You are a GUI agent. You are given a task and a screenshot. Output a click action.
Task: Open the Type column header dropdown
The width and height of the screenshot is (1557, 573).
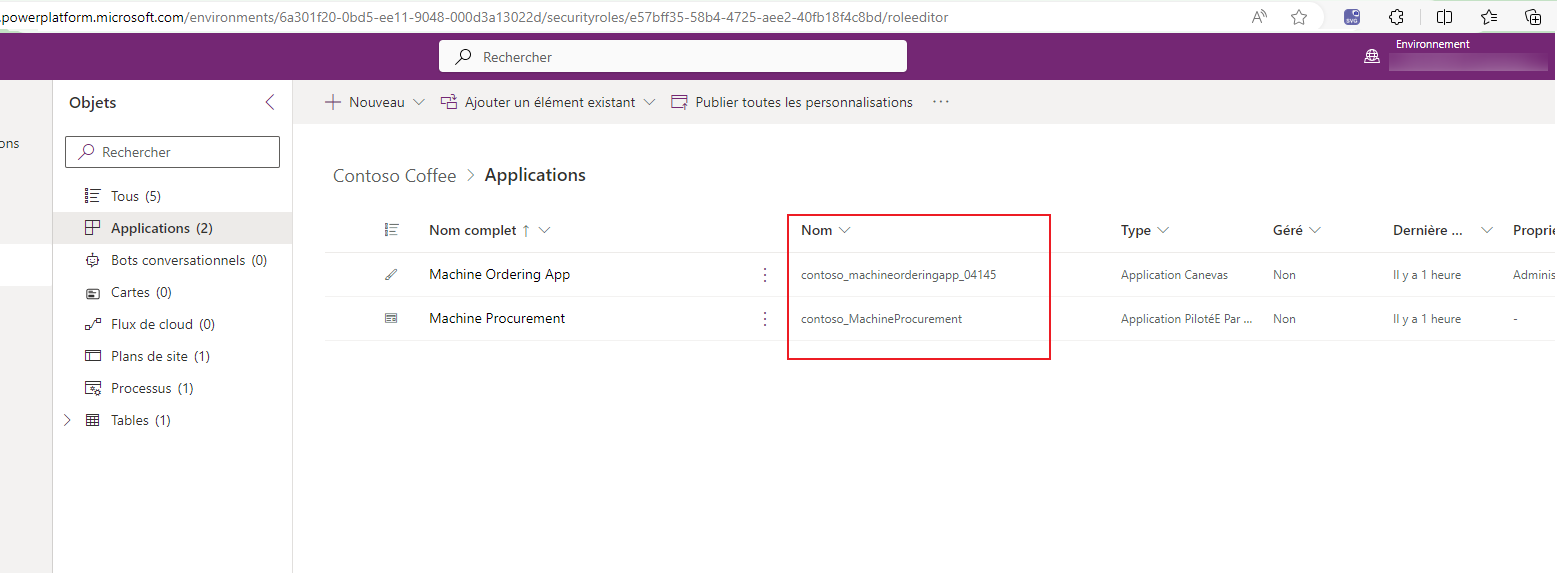(x=1163, y=230)
